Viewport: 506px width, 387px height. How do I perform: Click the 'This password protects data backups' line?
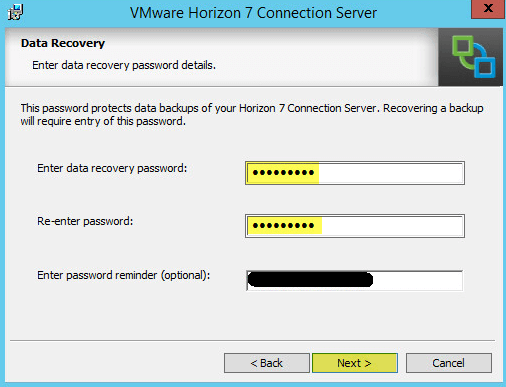tap(252, 108)
